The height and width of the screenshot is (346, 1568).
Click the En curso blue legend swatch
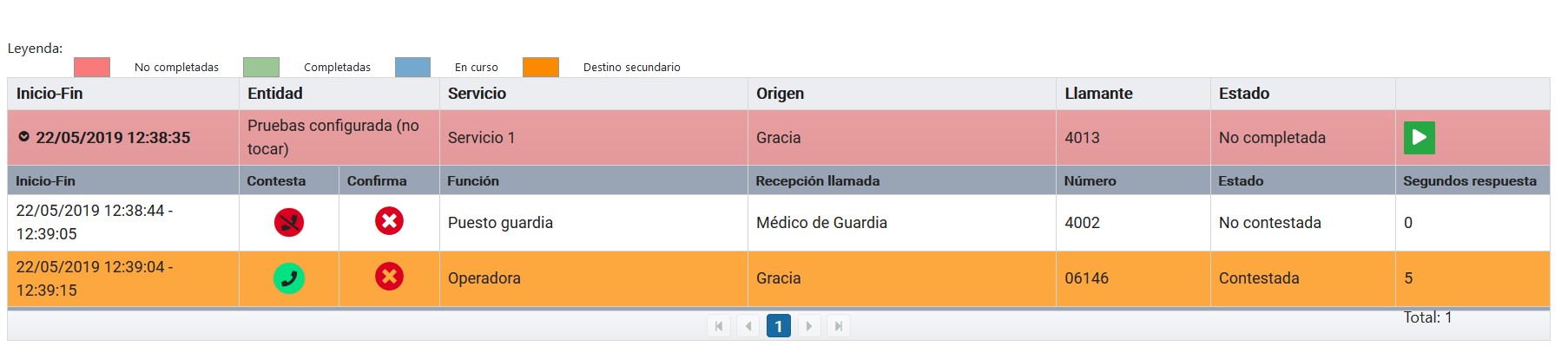tap(412, 67)
